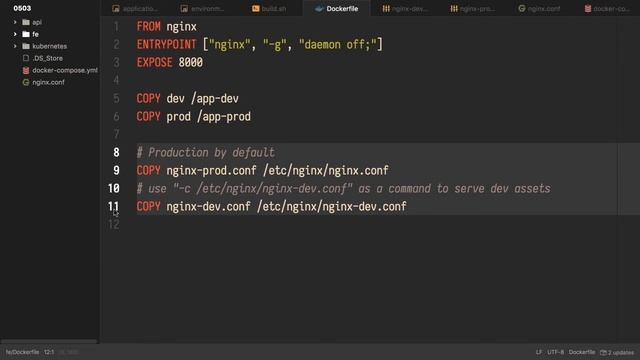Click the nginx-dev tab config icon
Screen dimensions: 640x360
(x=386, y=9)
